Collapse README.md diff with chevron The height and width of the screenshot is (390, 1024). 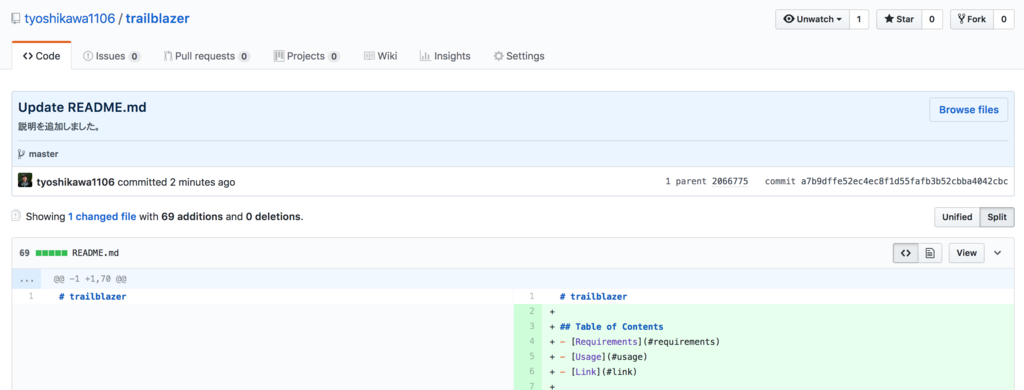998,253
